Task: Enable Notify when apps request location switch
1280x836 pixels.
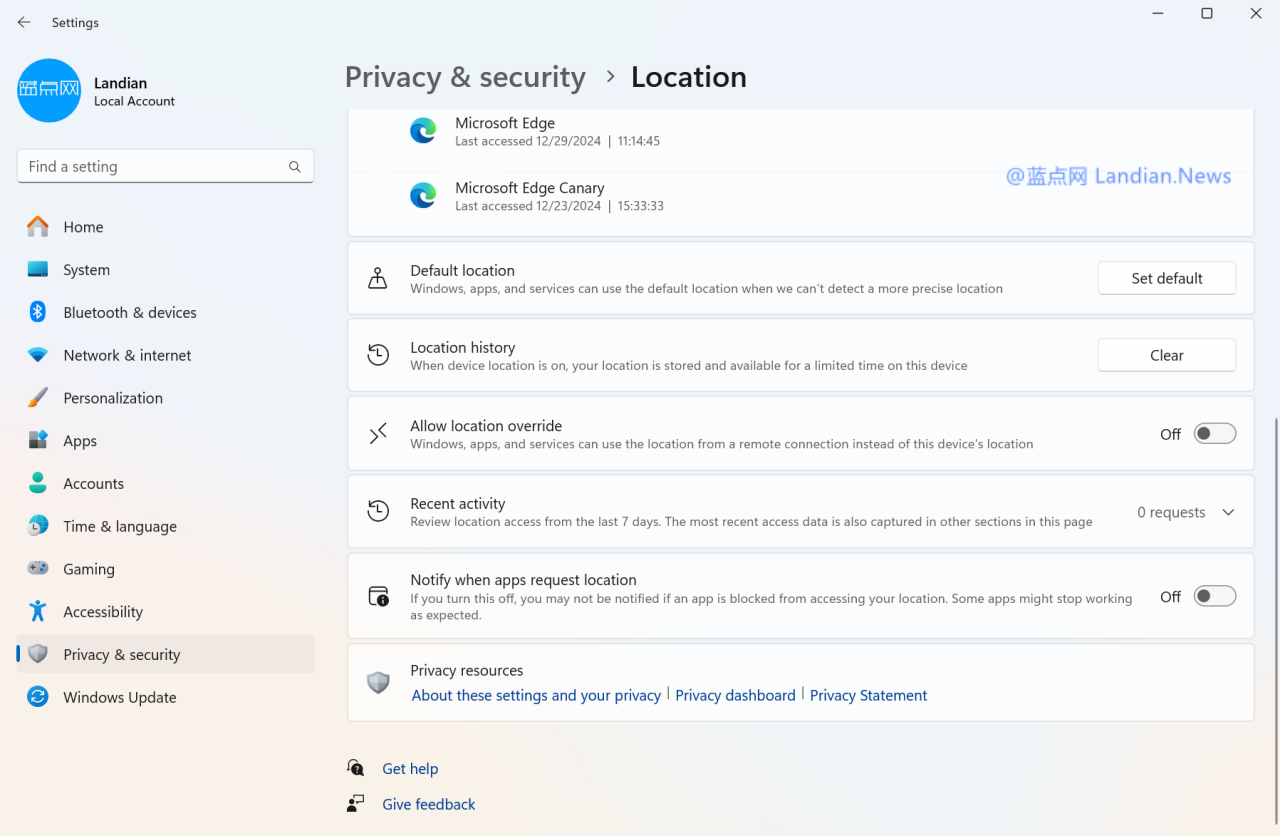Action: pyautogui.click(x=1215, y=596)
